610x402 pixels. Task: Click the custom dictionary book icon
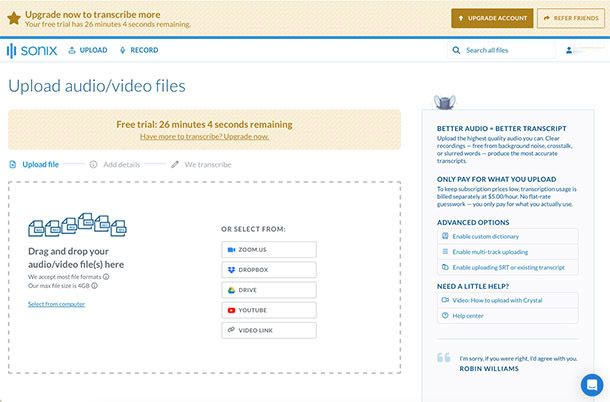[445, 236]
